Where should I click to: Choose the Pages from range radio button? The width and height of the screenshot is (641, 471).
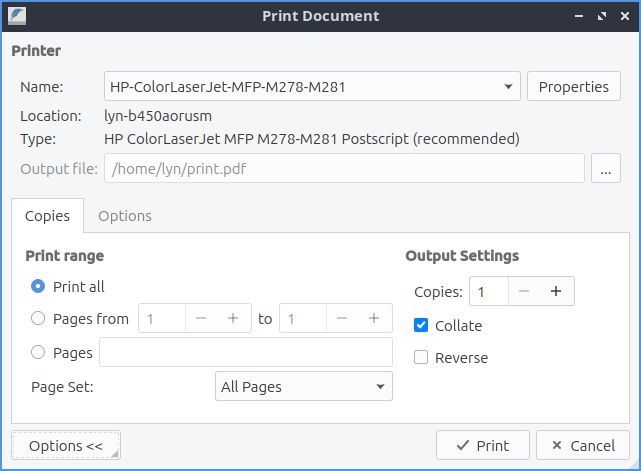pyautogui.click(x=39, y=319)
